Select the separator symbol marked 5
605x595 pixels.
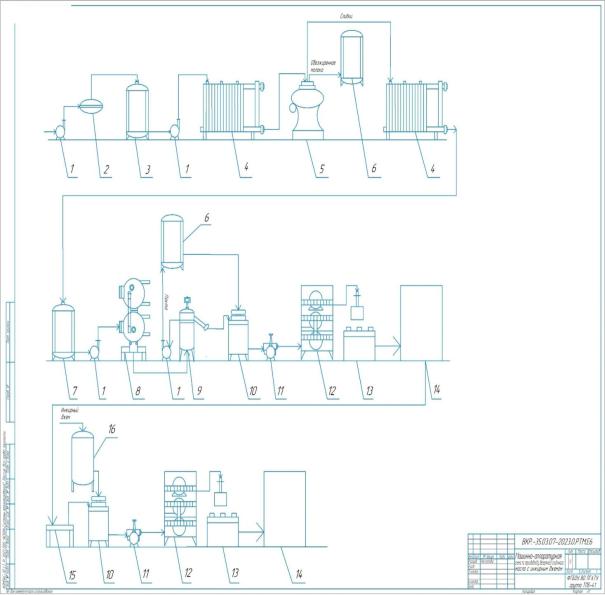pyautogui.click(x=308, y=109)
